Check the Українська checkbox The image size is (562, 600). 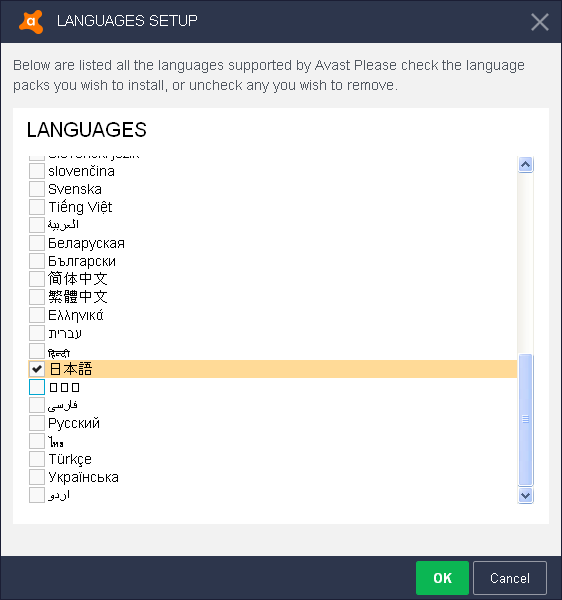pyautogui.click(x=37, y=477)
